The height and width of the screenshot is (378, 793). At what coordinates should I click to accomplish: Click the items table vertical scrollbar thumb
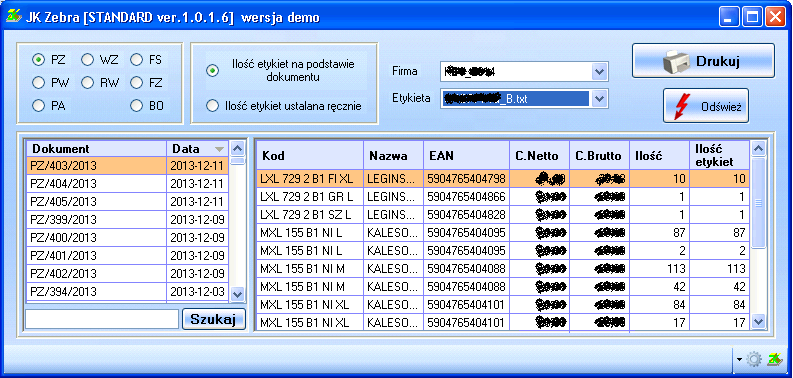click(758, 202)
